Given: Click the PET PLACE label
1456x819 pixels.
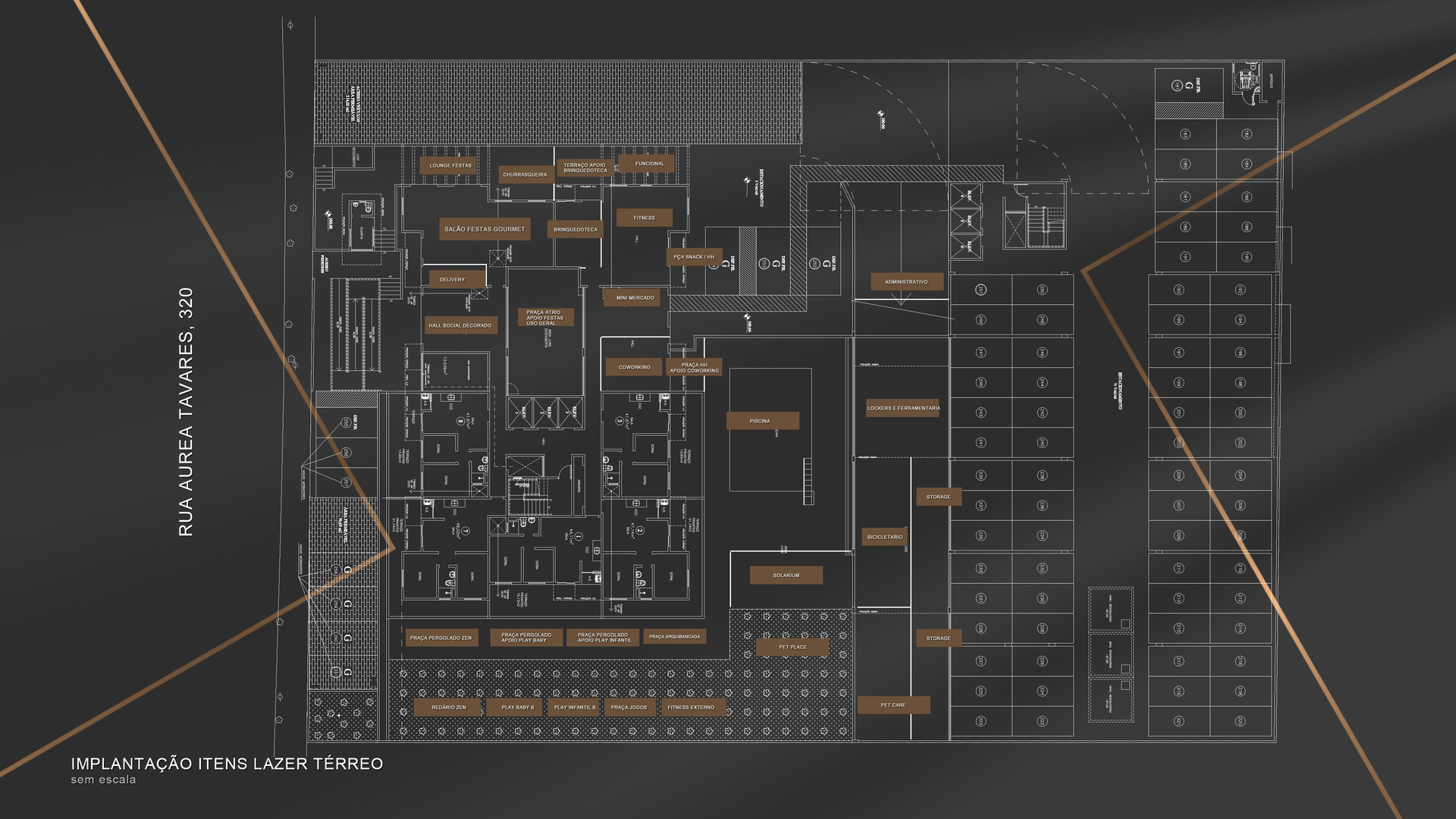Looking at the screenshot, I should click(792, 648).
